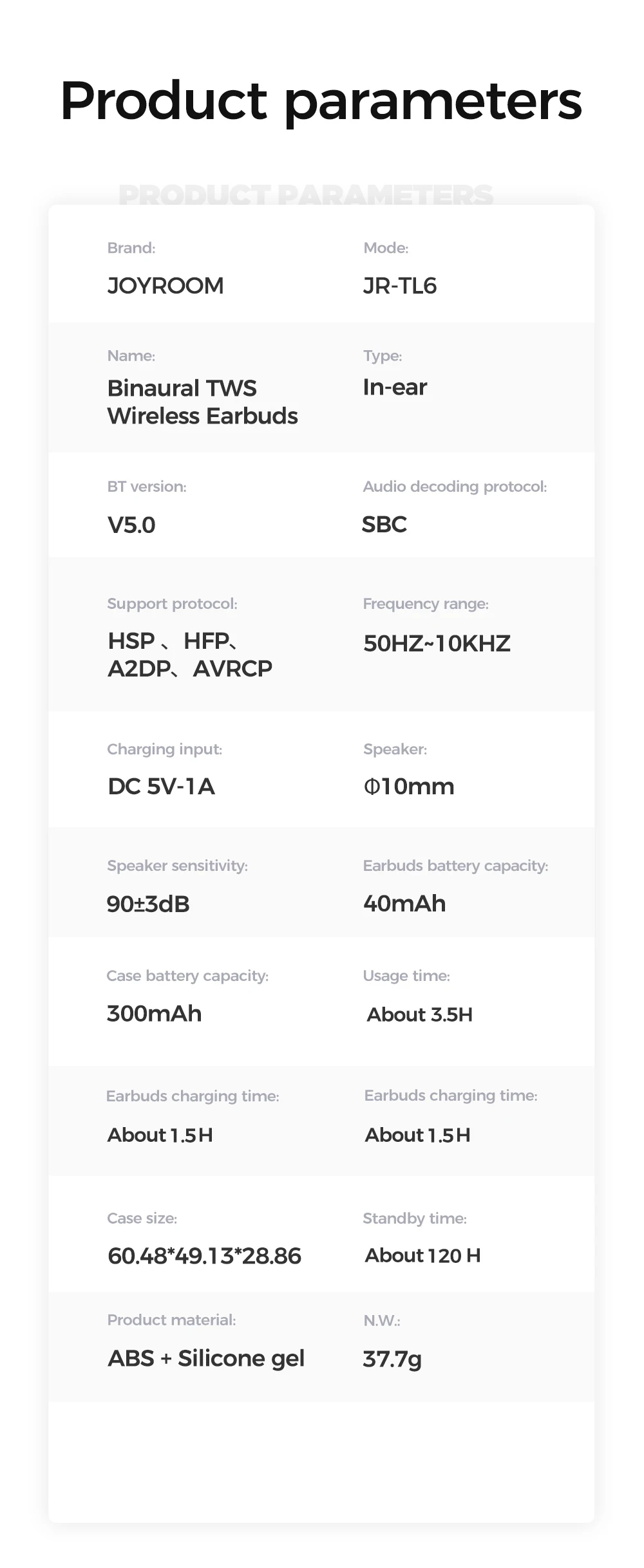
Task: Click the SBC audio decoding value
Action: [384, 525]
